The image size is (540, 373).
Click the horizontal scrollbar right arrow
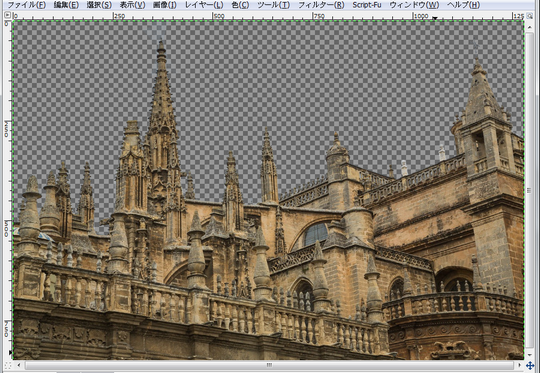click(x=519, y=365)
